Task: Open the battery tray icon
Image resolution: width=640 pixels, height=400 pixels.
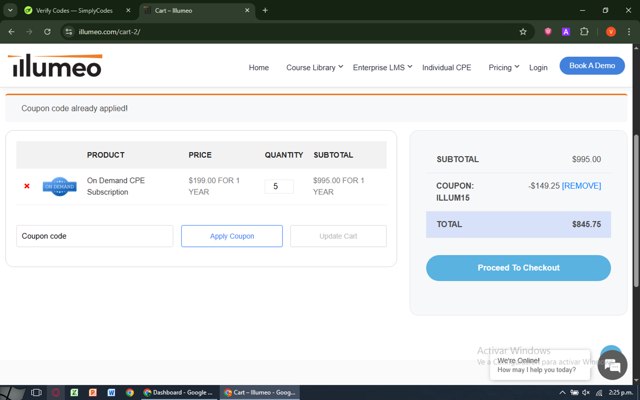Action: (574, 393)
